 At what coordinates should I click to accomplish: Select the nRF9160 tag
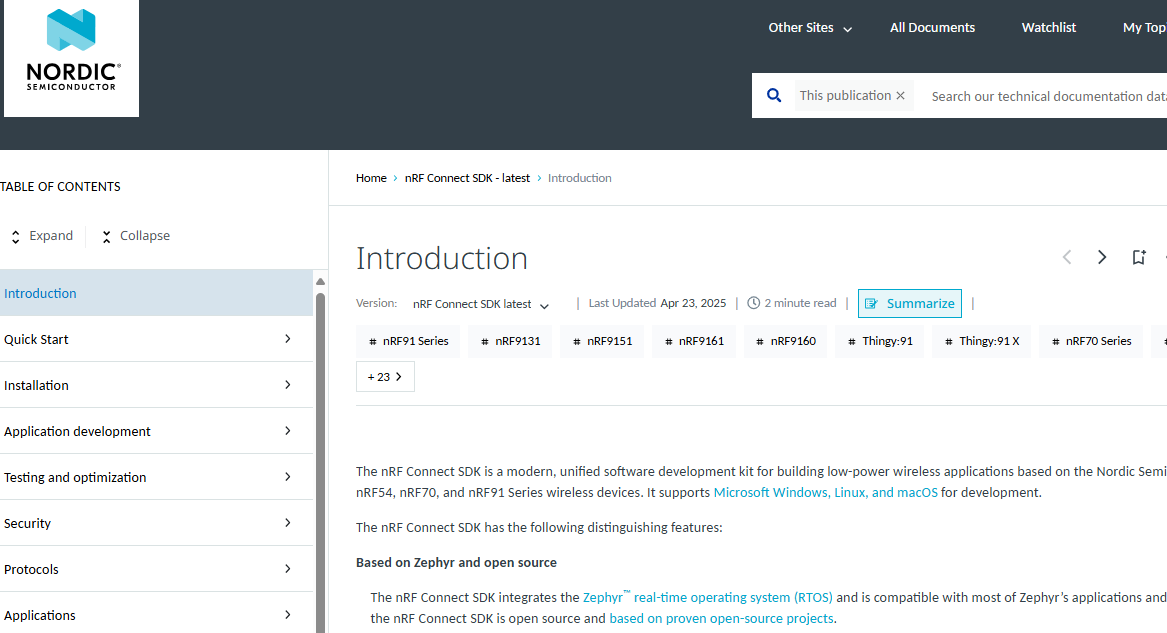[x=785, y=341]
